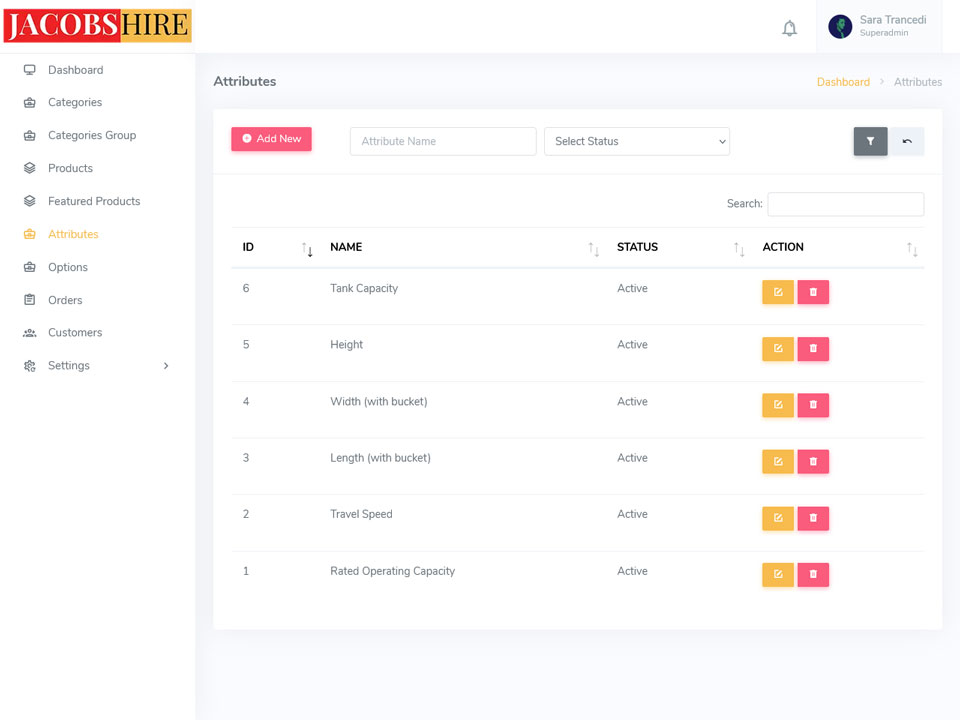Delete the Height attribute
The width and height of the screenshot is (960, 720).
pos(813,349)
